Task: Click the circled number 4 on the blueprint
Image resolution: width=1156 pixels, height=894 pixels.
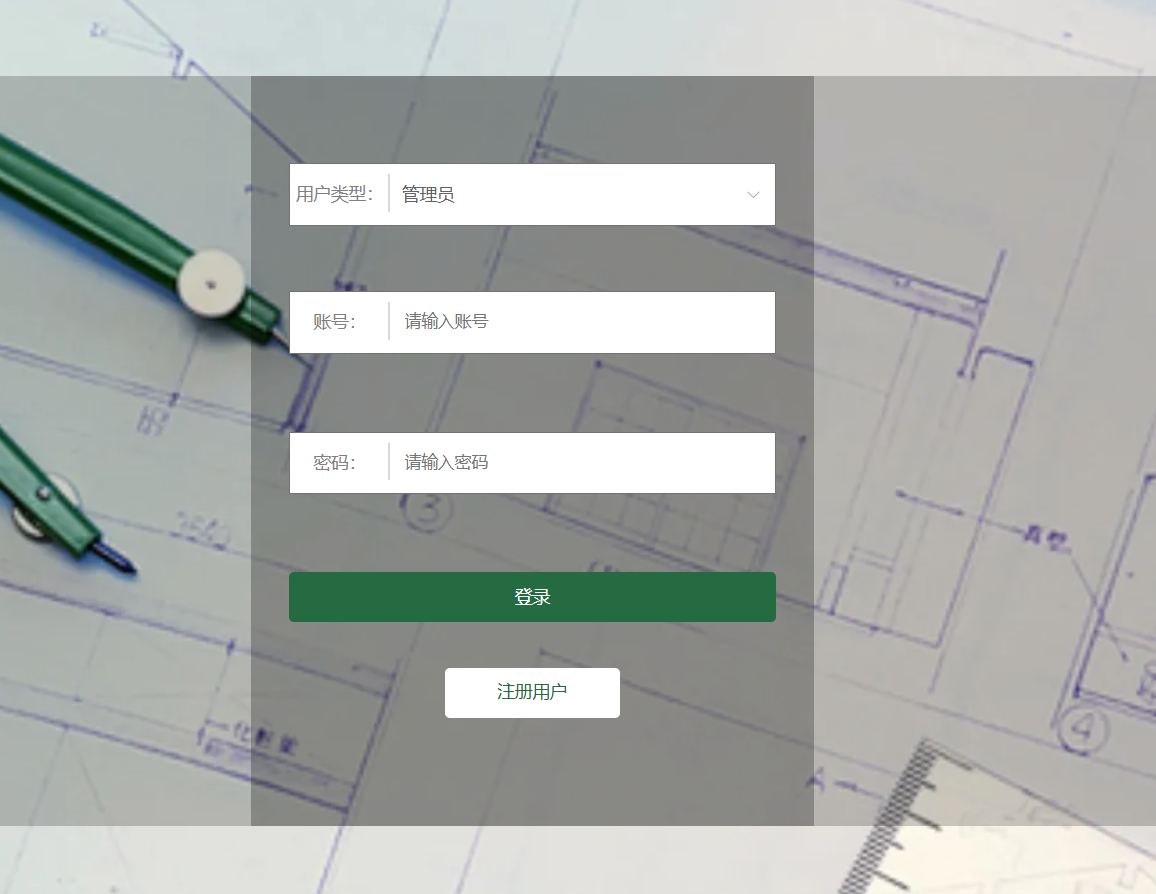Action: pos(1083,731)
